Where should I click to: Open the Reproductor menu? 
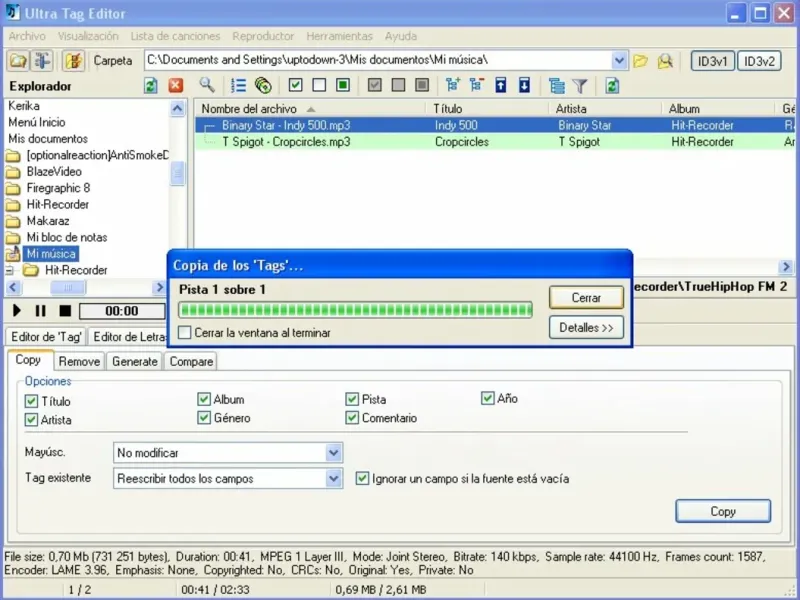pos(263,36)
